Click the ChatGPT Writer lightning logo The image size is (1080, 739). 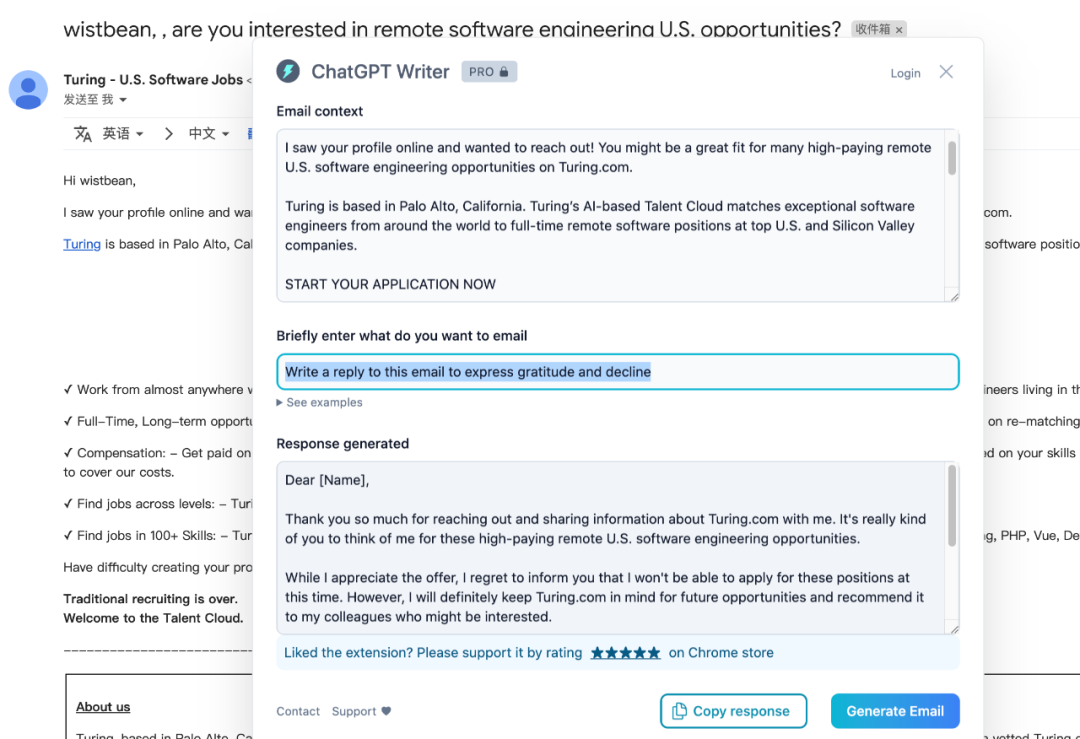[288, 72]
